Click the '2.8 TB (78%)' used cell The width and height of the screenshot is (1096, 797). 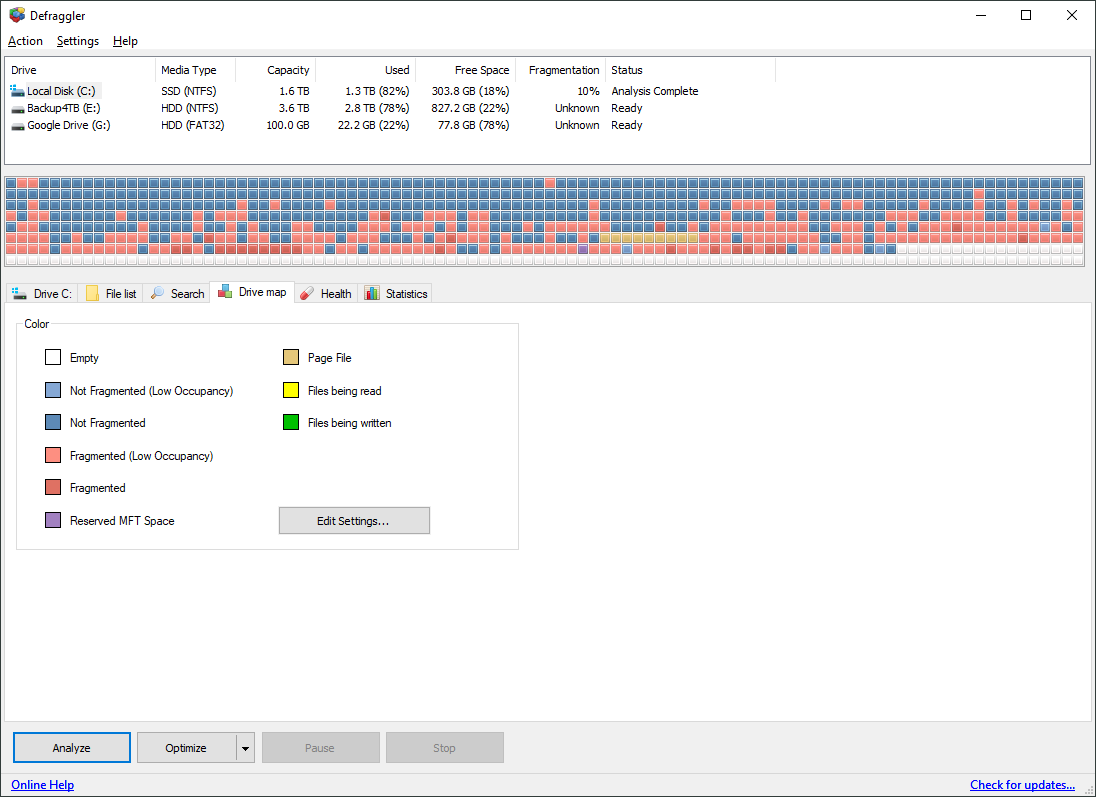[377, 108]
